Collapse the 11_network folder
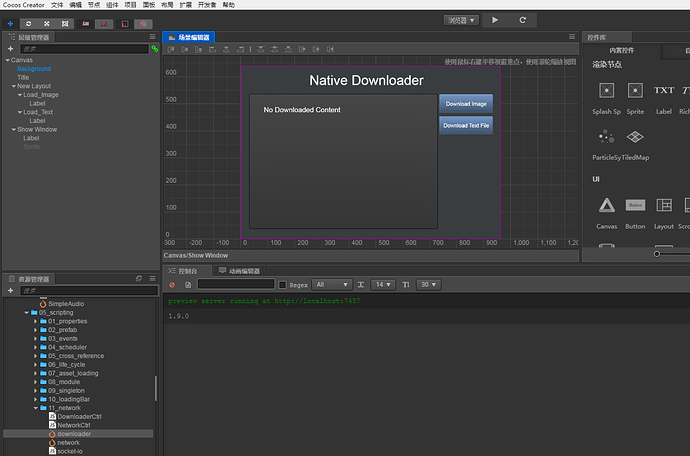The height and width of the screenshot is (456, 690). (x=36, y=408)
